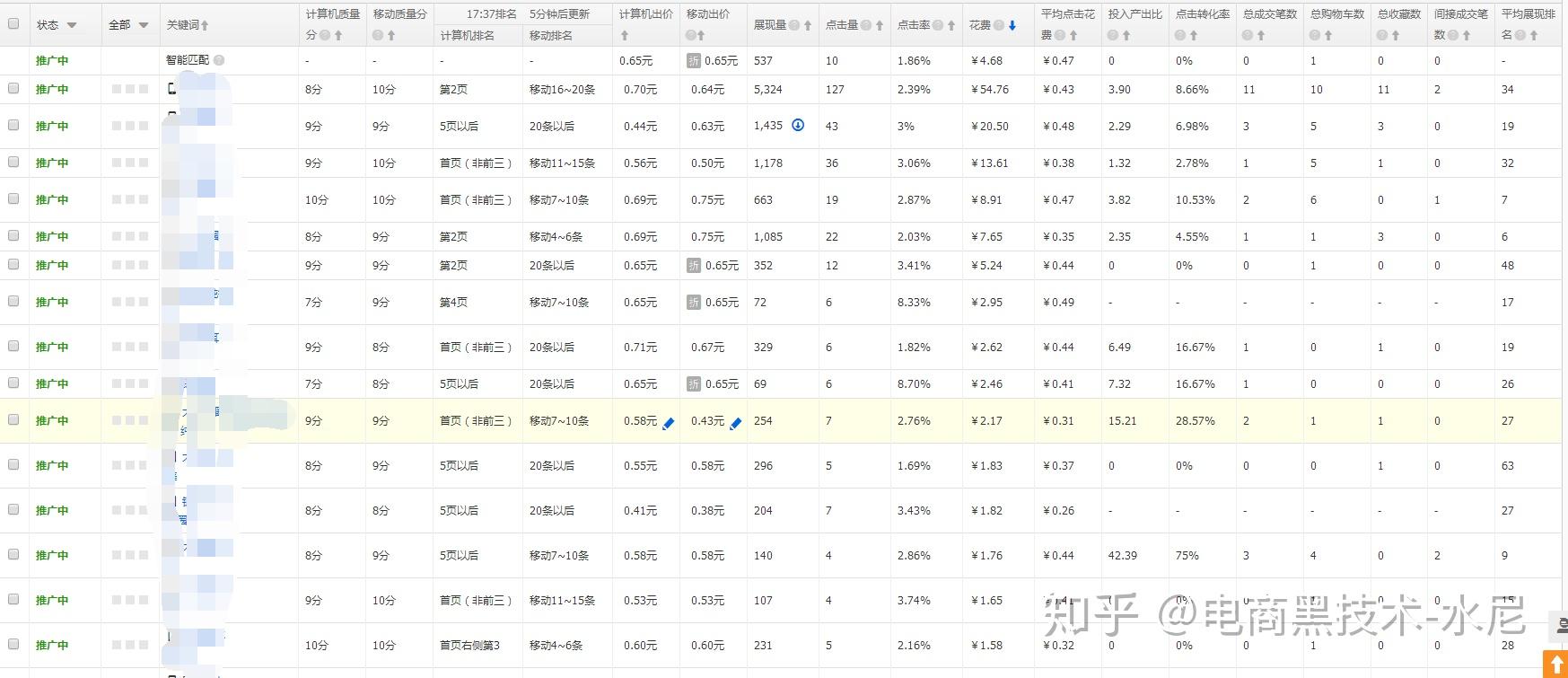The width and height of the screenshot is (1568, 678).
Task: Click 首页右侧第3 ranking cell
Action: [469, 646]
